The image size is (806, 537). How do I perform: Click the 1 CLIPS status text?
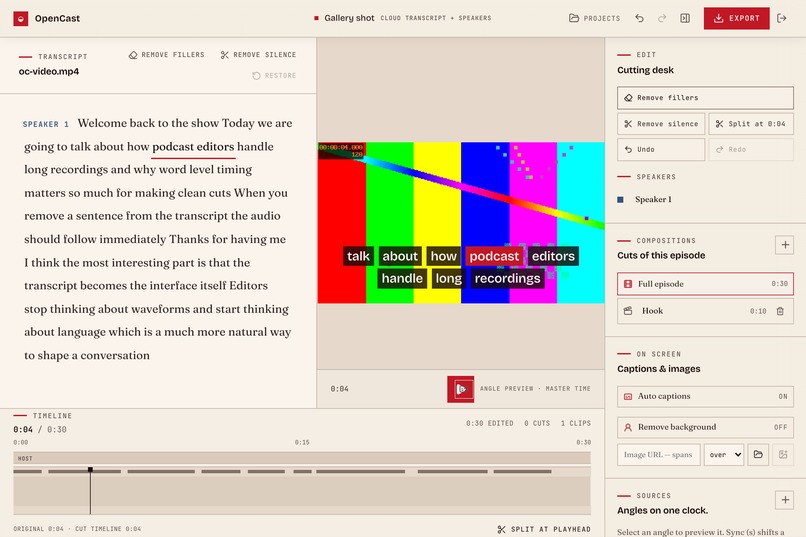tap(576, 423)
